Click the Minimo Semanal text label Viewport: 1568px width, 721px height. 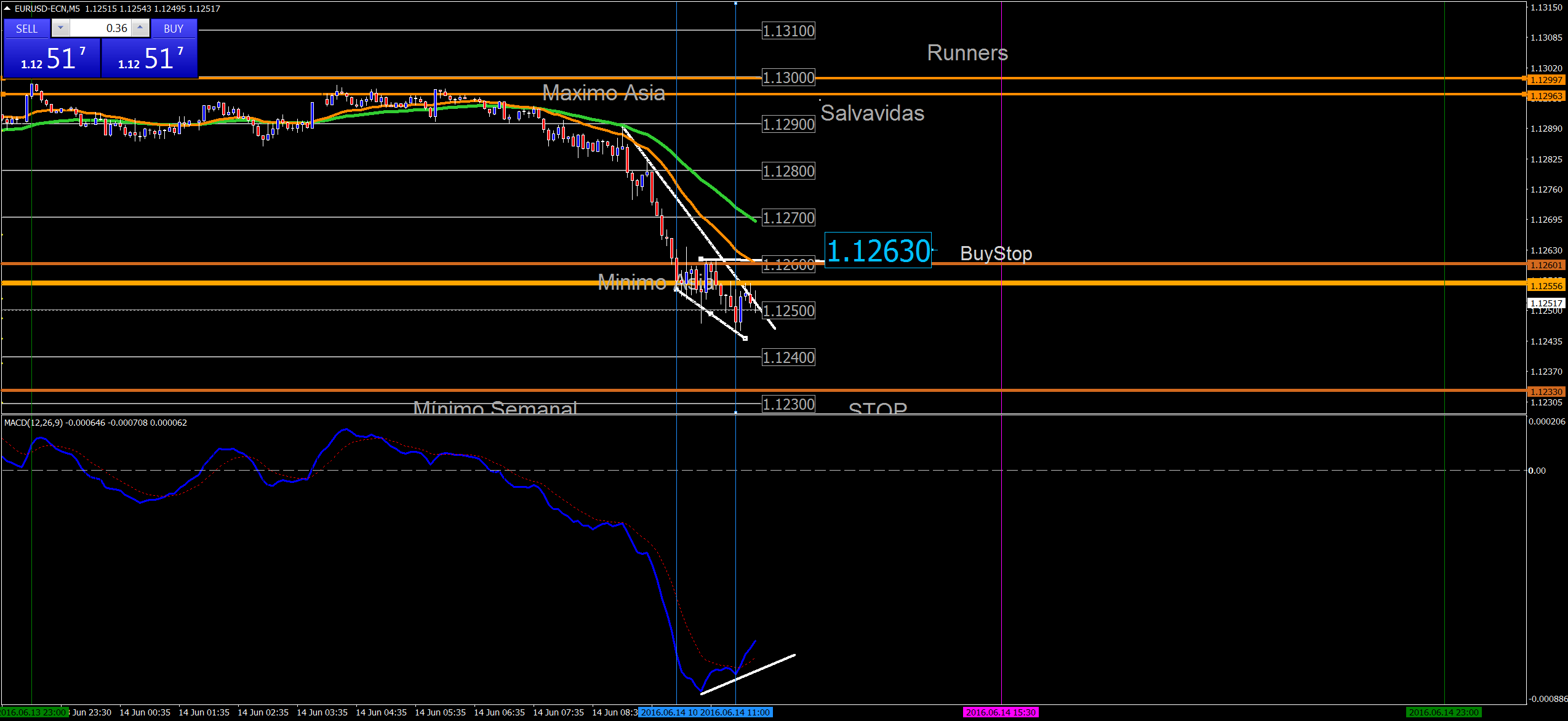pyautogui.click(x=495, y=407)
